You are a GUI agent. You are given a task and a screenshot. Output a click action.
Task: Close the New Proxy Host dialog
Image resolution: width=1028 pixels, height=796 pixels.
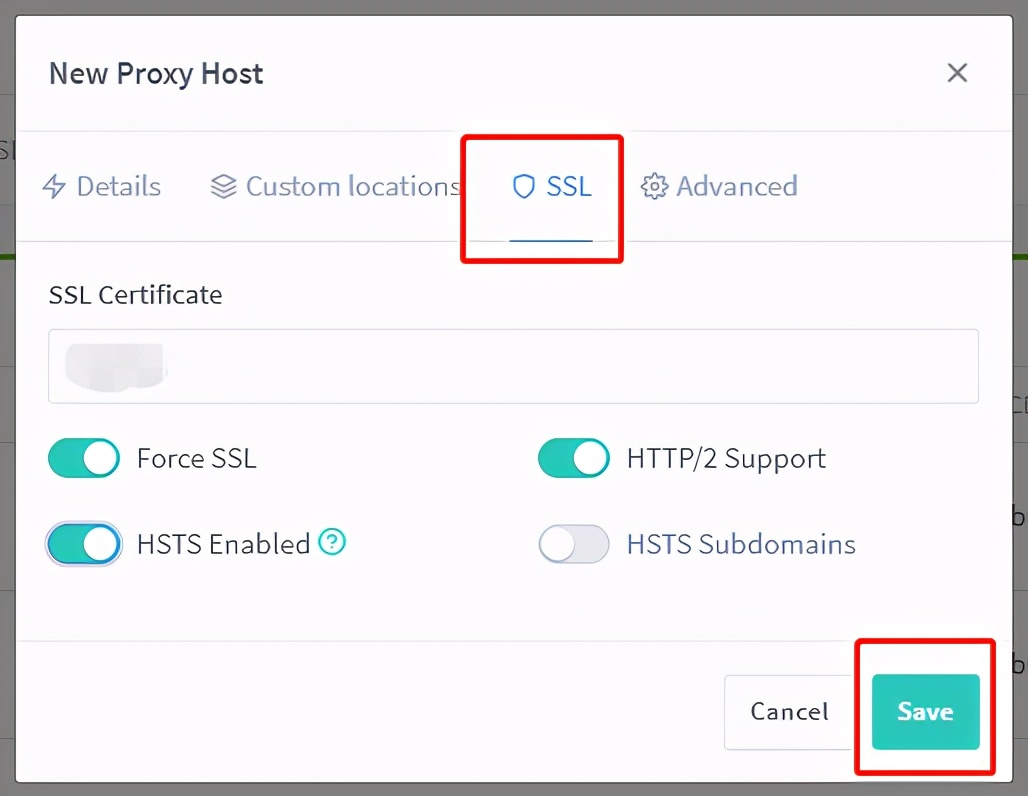[957, 73]
